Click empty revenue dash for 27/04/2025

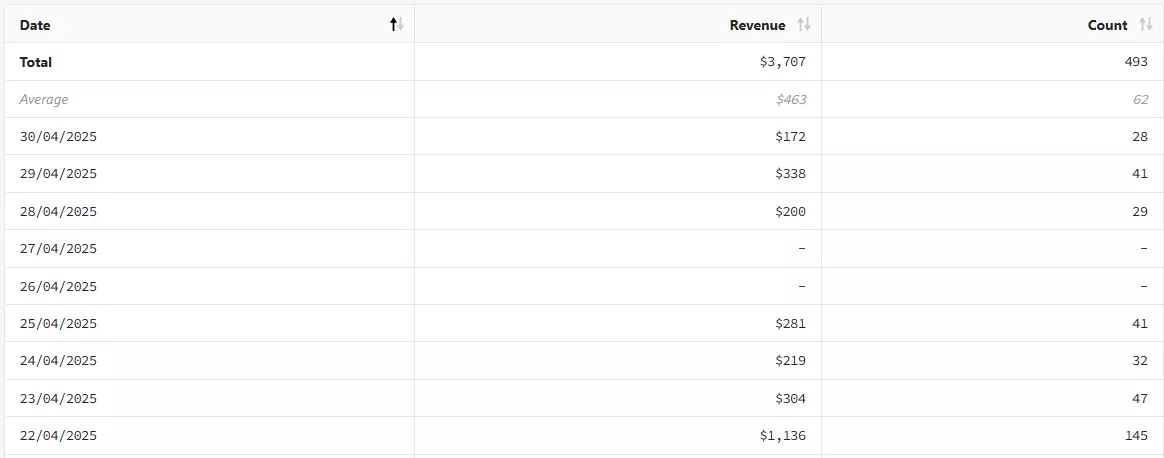pos(802,249)
